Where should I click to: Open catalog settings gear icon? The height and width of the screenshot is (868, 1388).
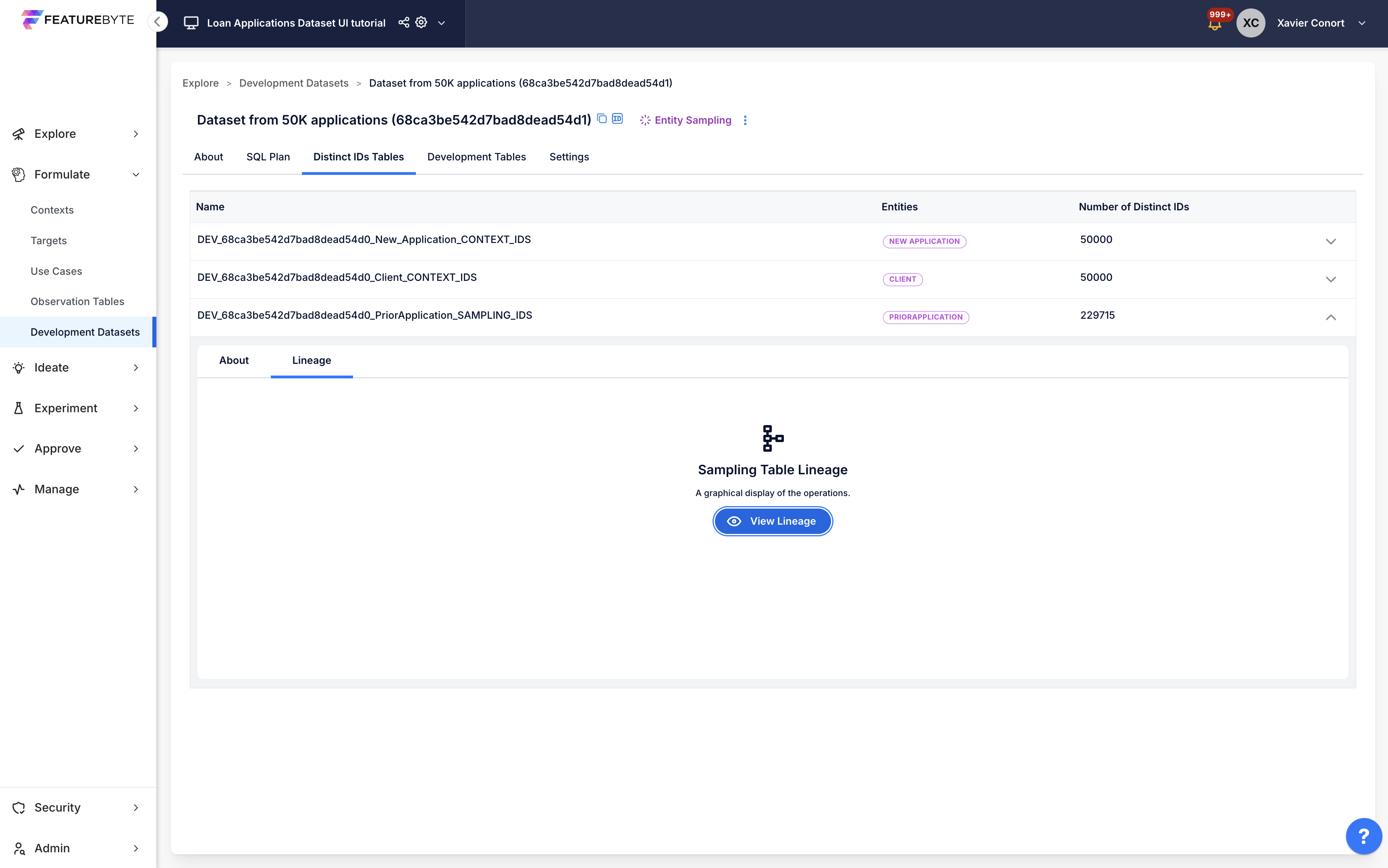(421, 23)
